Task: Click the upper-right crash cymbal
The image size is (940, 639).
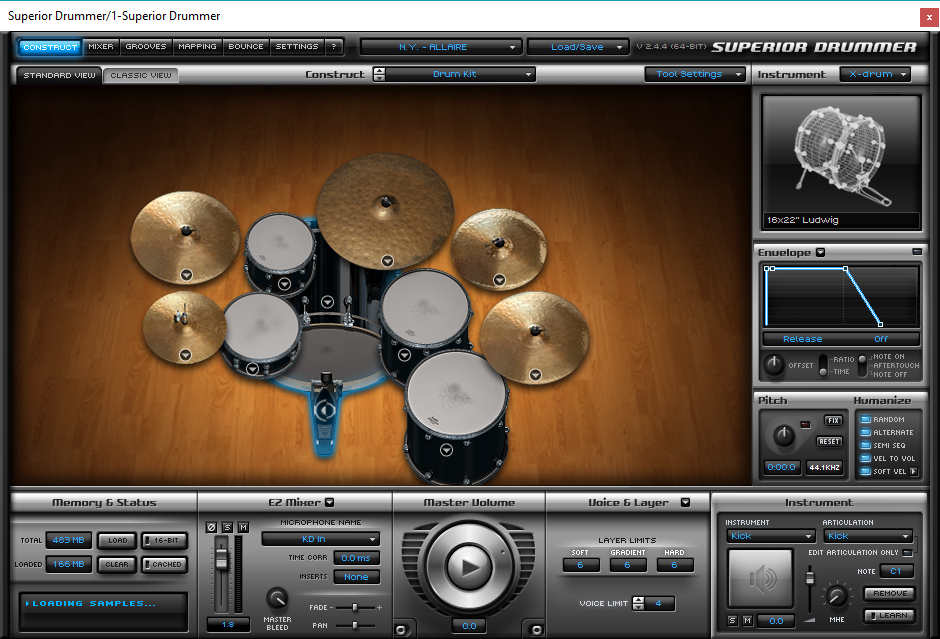Action: [x=498, y=247]
